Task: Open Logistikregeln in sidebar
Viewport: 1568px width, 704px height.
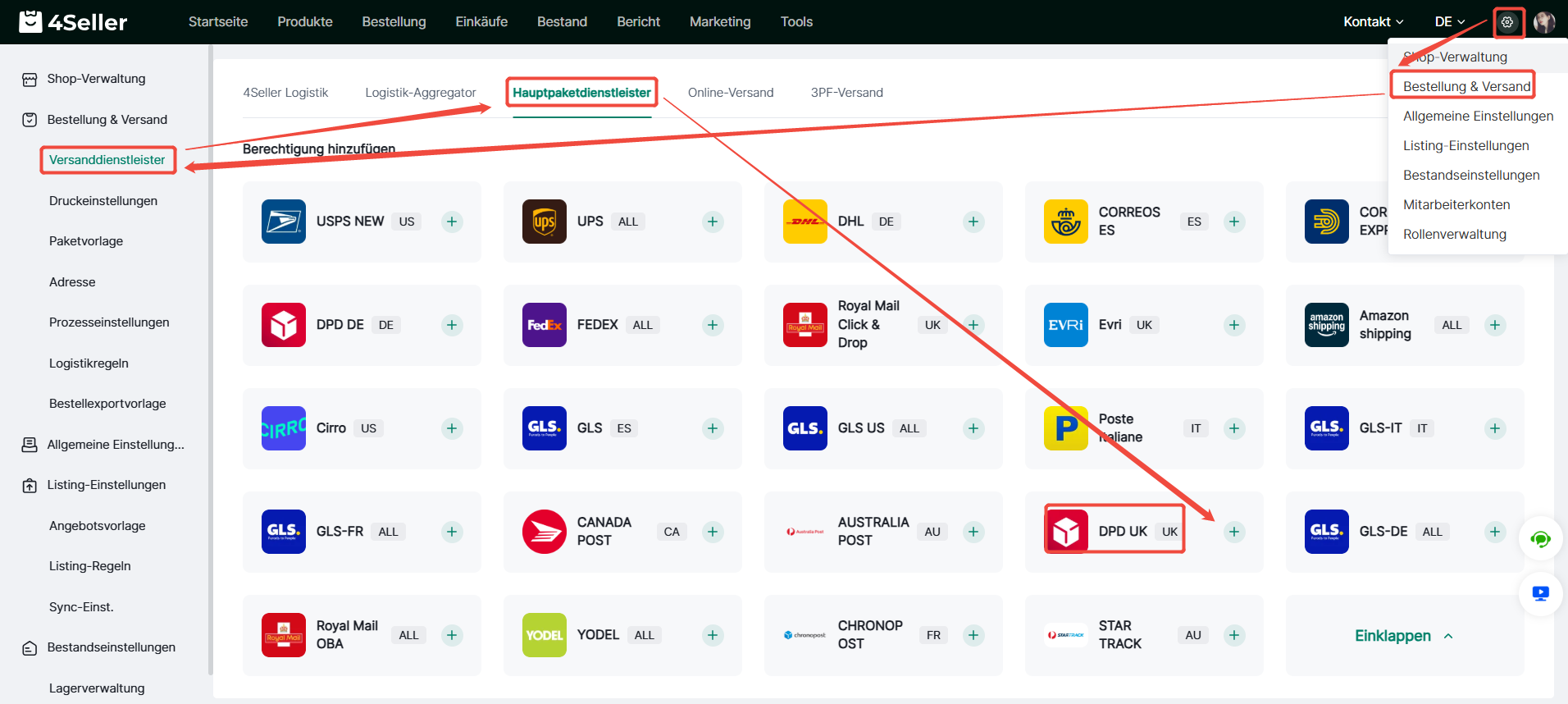Action: click(89, 363)
